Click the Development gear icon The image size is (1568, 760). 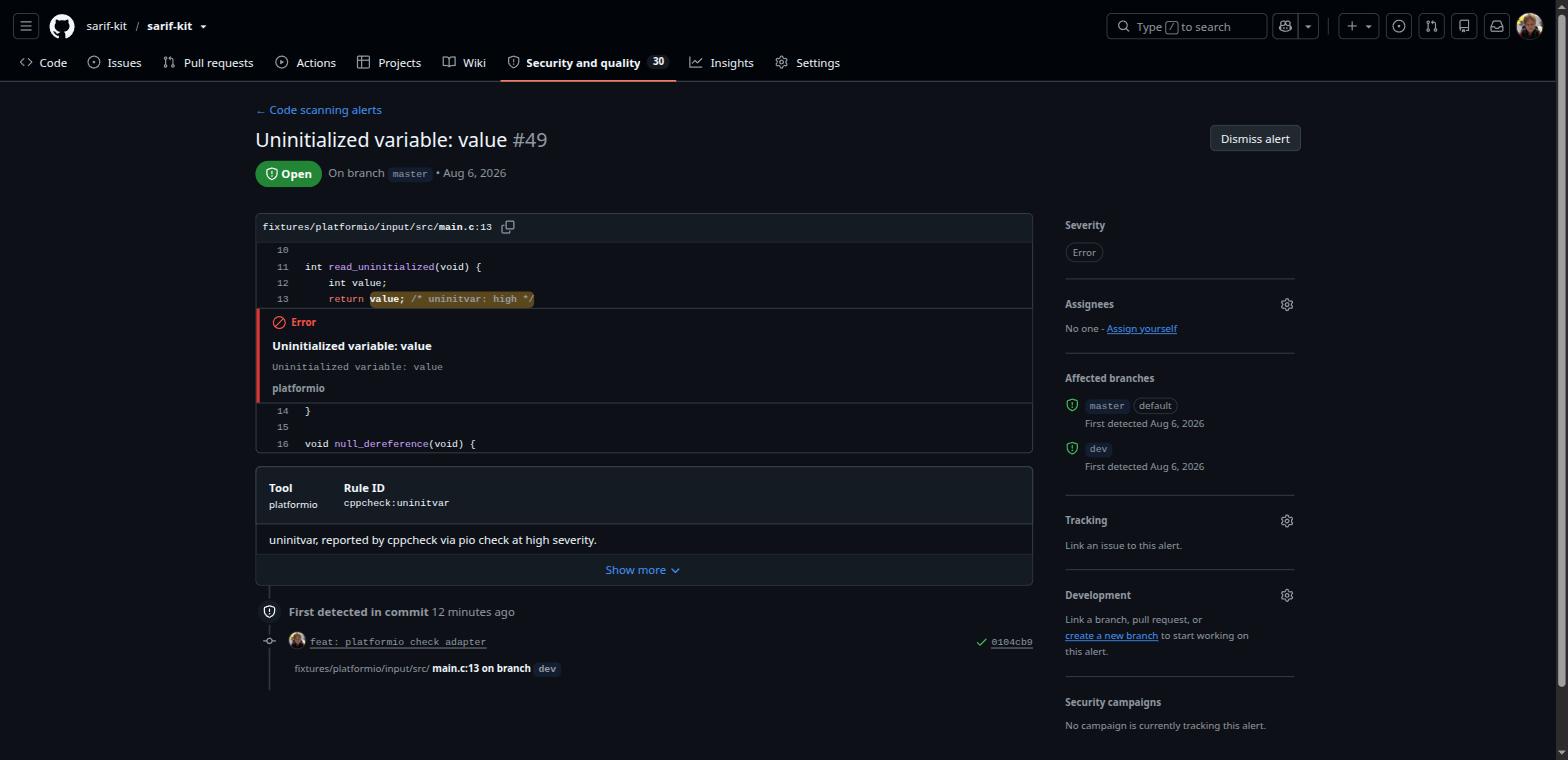tap(1287, 595)
